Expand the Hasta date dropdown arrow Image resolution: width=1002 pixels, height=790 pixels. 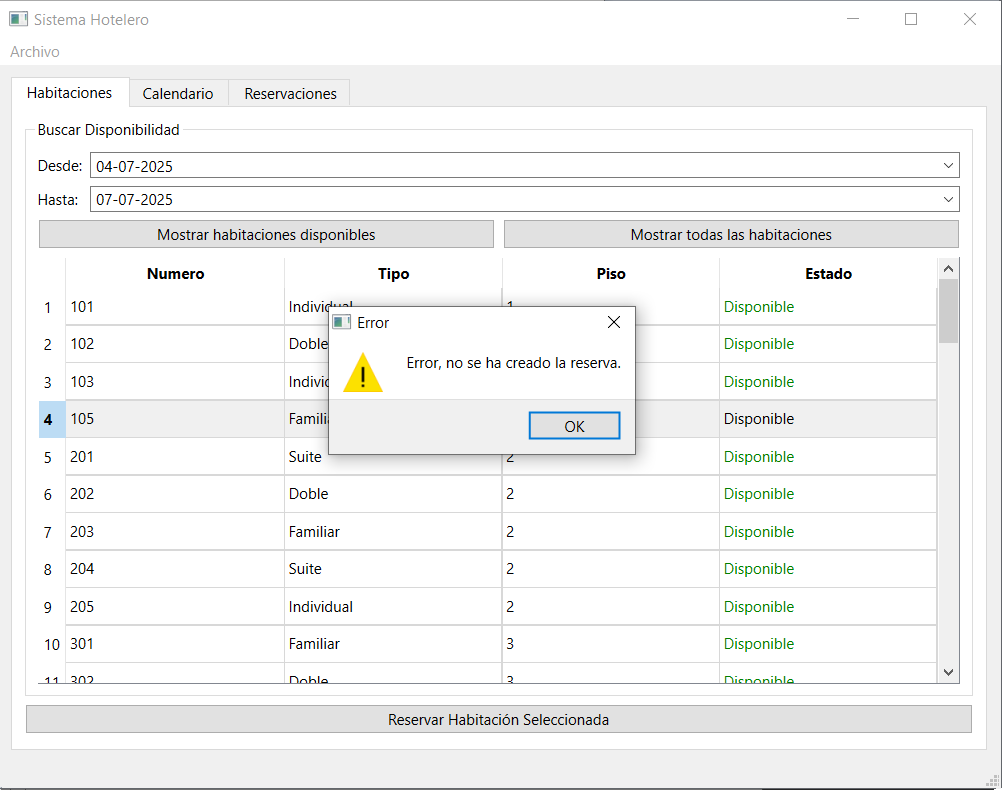(948, 199)
